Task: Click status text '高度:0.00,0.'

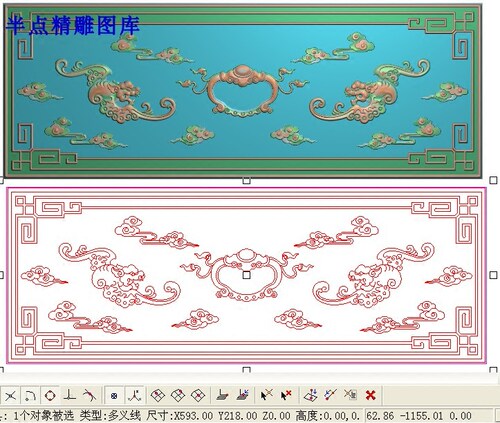Action: (328, 416)
